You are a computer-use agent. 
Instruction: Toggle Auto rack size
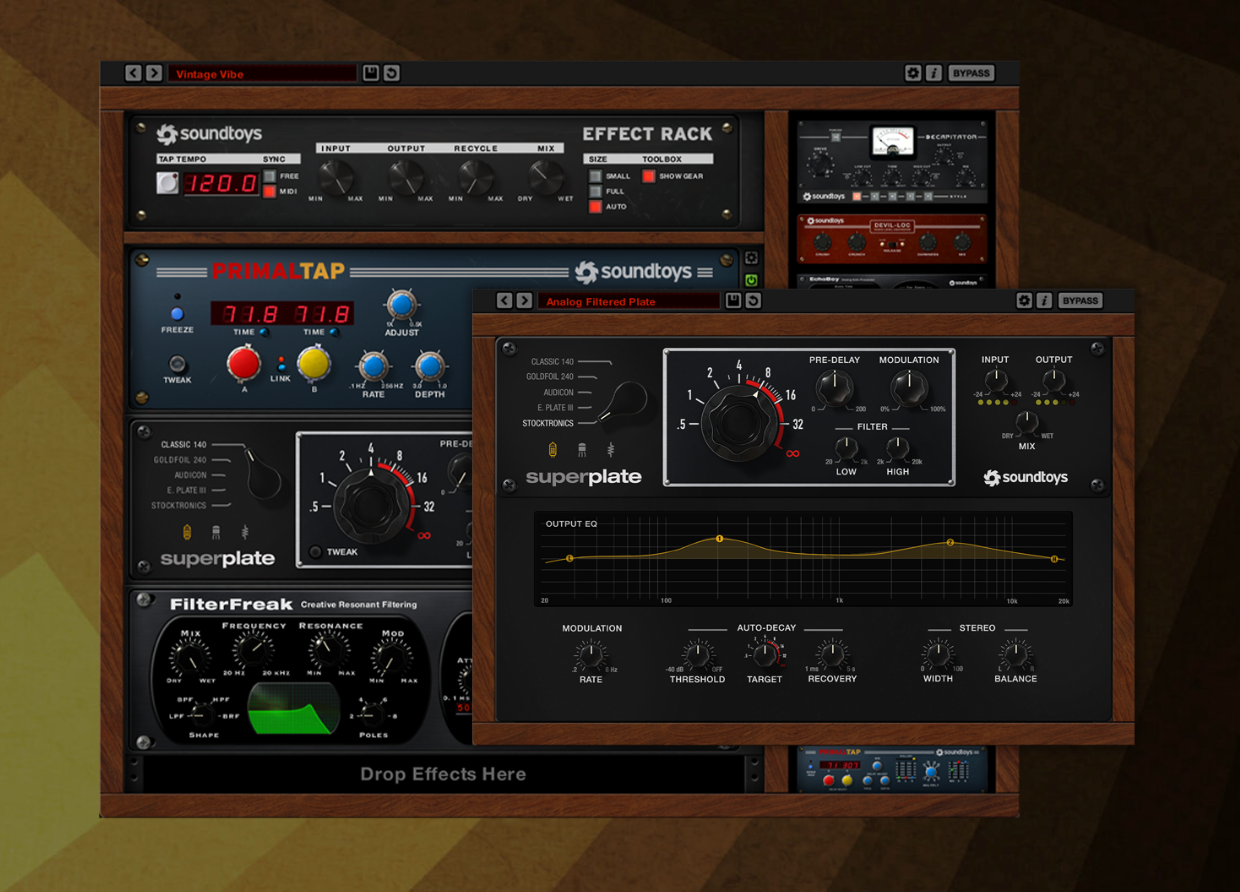click(x=595, y=207)
